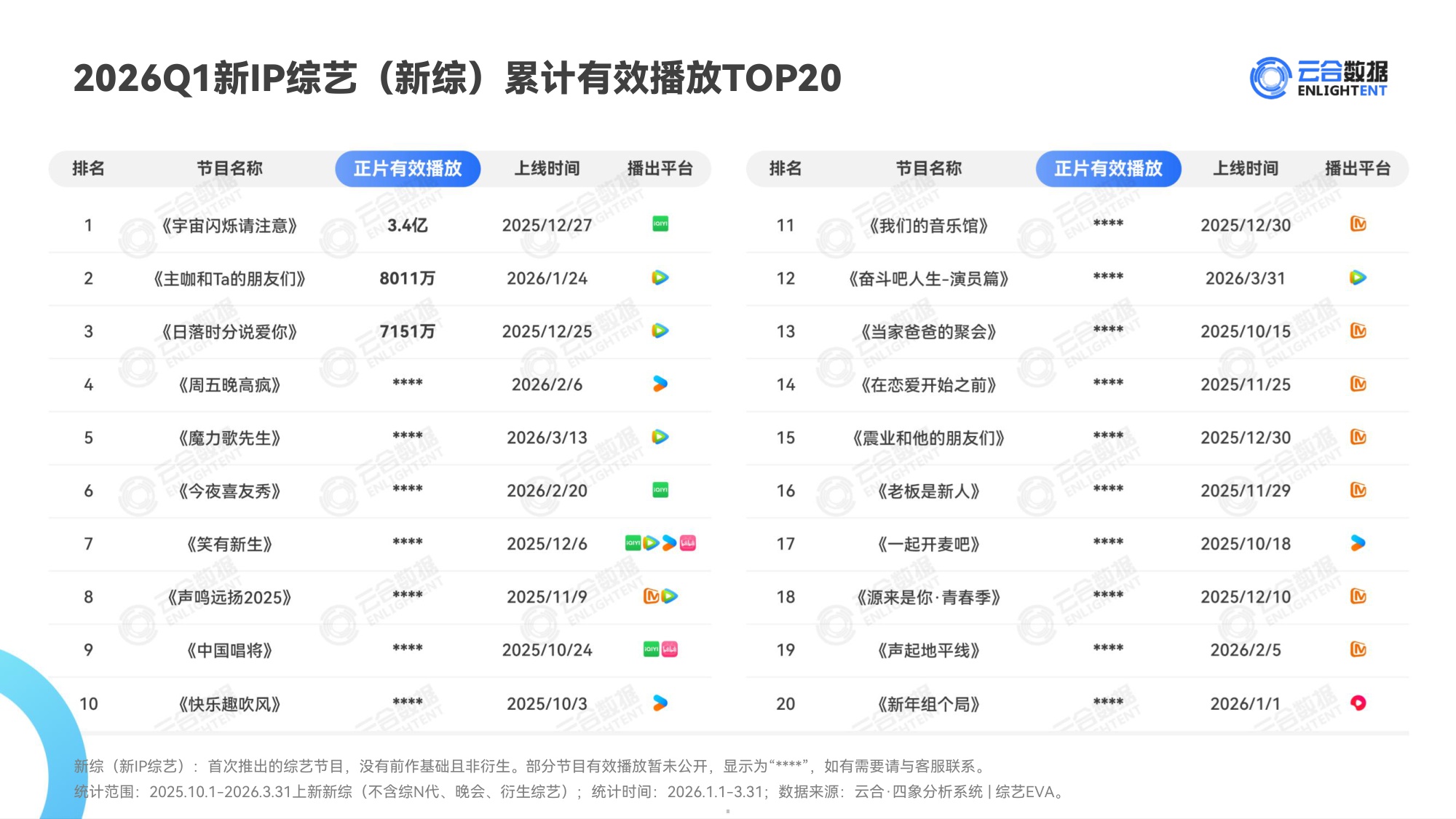Click the red platform icon for 《新年组个局》
The image size is (1456, 819).
[1358, 703]
